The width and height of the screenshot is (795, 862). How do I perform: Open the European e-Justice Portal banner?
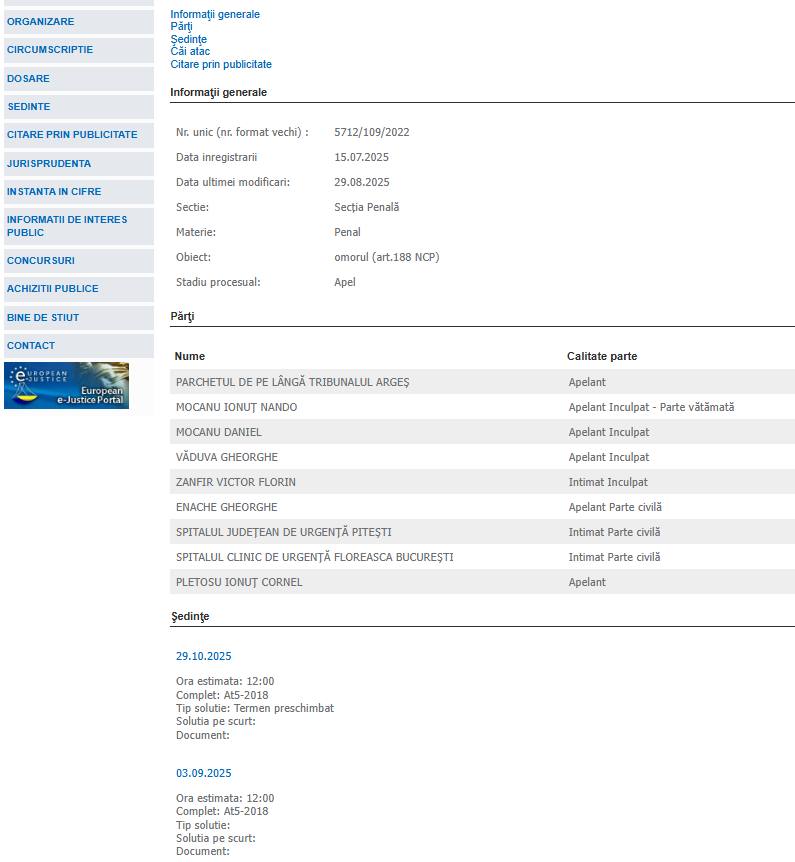pos(66,385)
